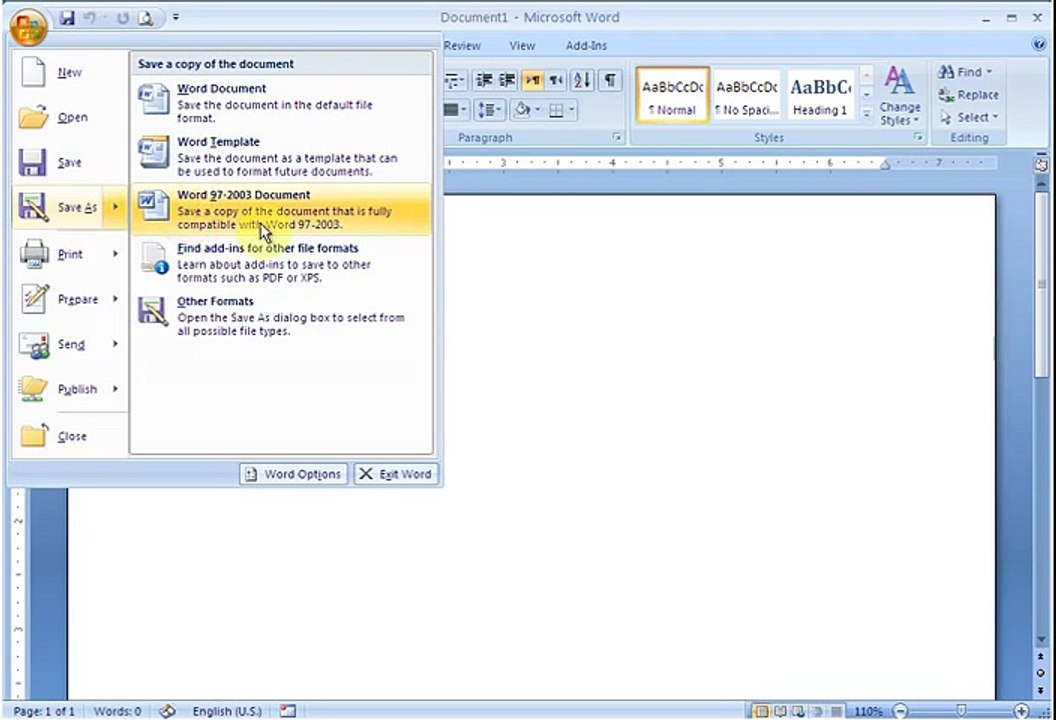Click the Office Button orb

(x=28, y=27)
